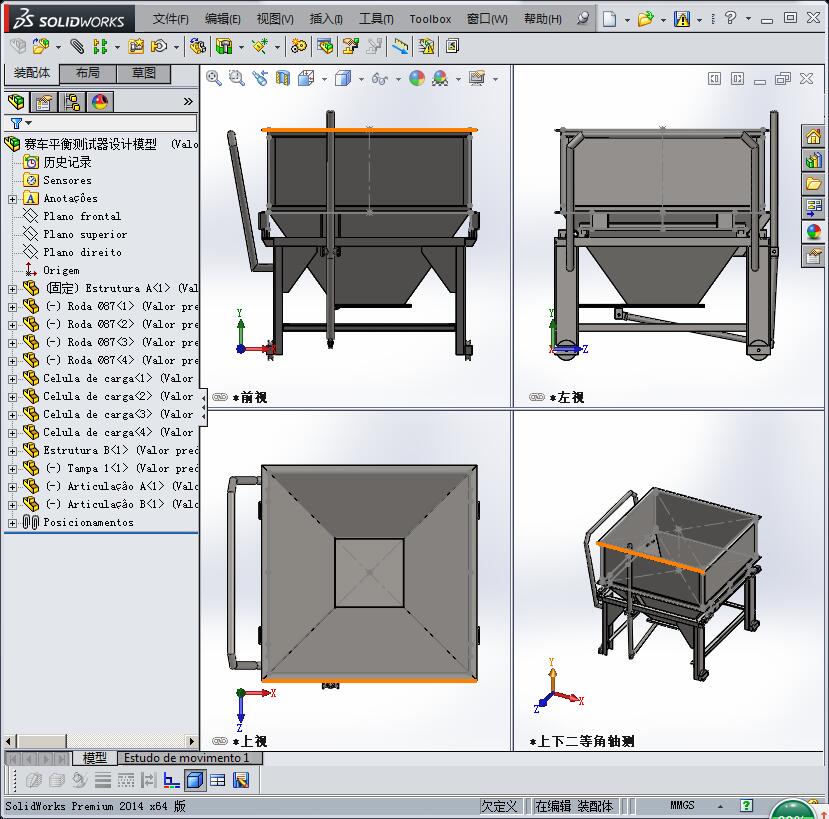Open the View Orientation dropdown arrow

point(324,80)
